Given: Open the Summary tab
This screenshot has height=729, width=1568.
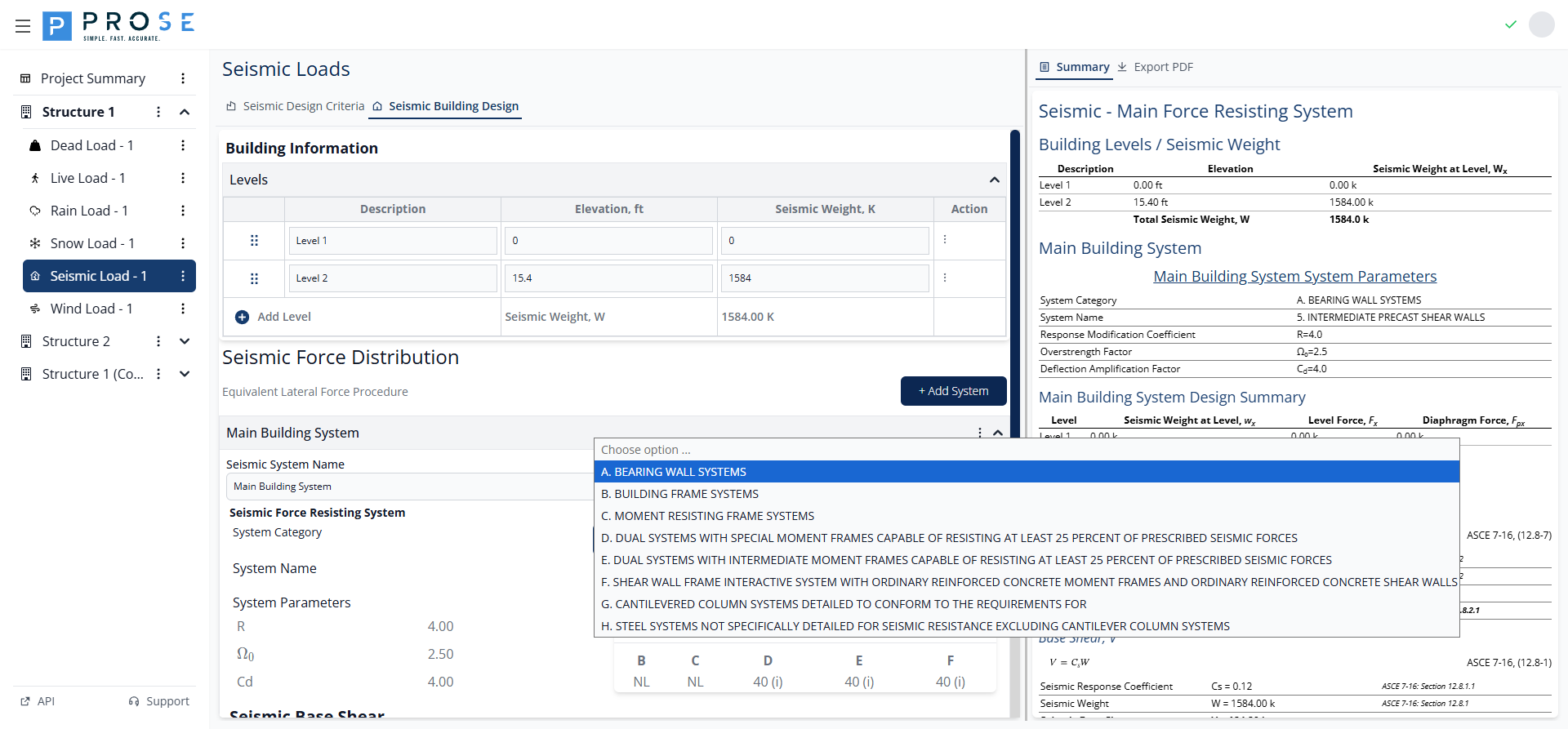Looking at the screenshot, I should coord(1074,67).
